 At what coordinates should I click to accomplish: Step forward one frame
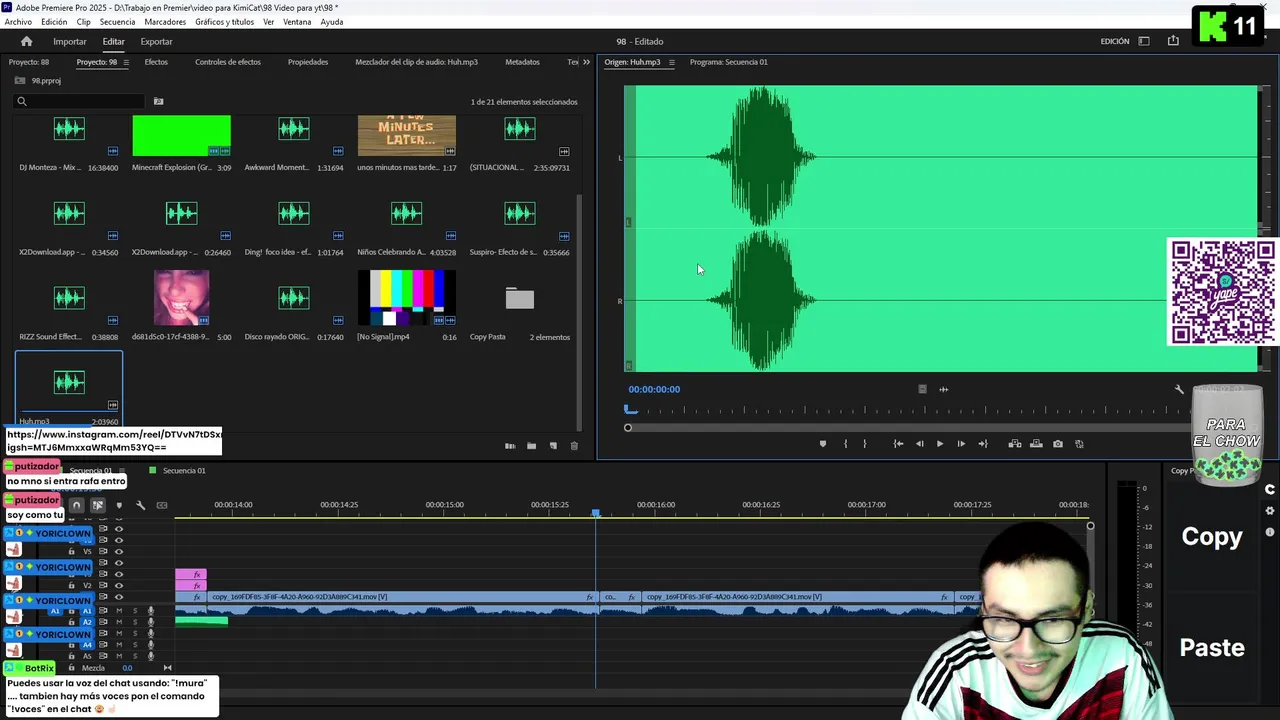click(x=961, y=444)
